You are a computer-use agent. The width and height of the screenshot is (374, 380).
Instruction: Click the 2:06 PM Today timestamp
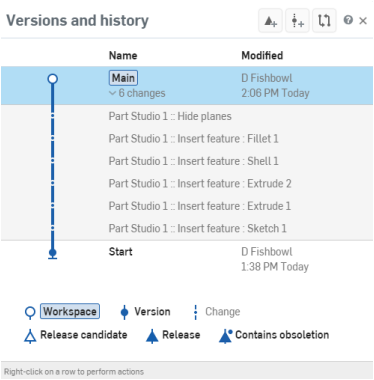pyautogui.click(x=275, y=93)
